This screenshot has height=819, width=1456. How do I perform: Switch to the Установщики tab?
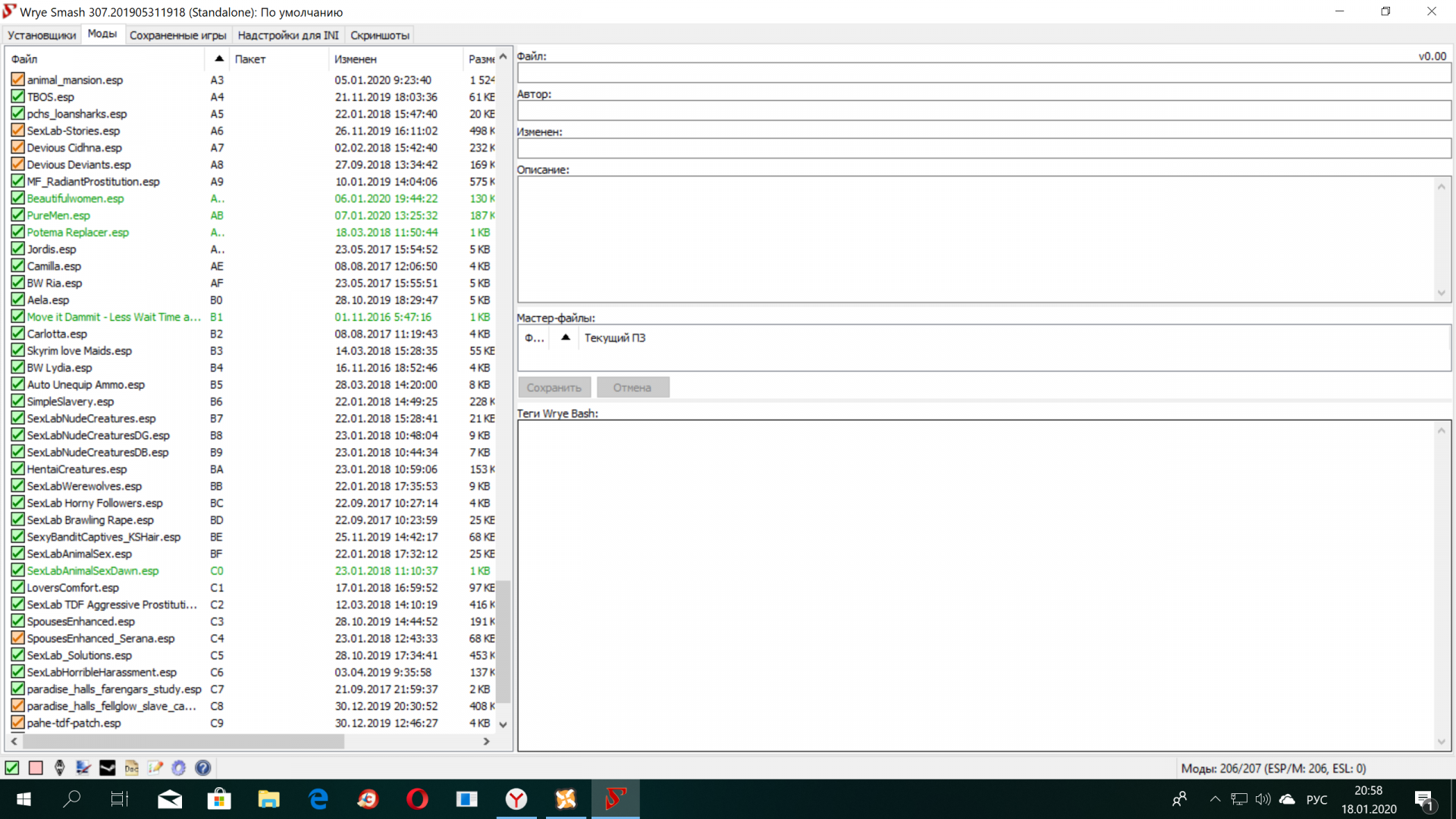coord(42,35)
